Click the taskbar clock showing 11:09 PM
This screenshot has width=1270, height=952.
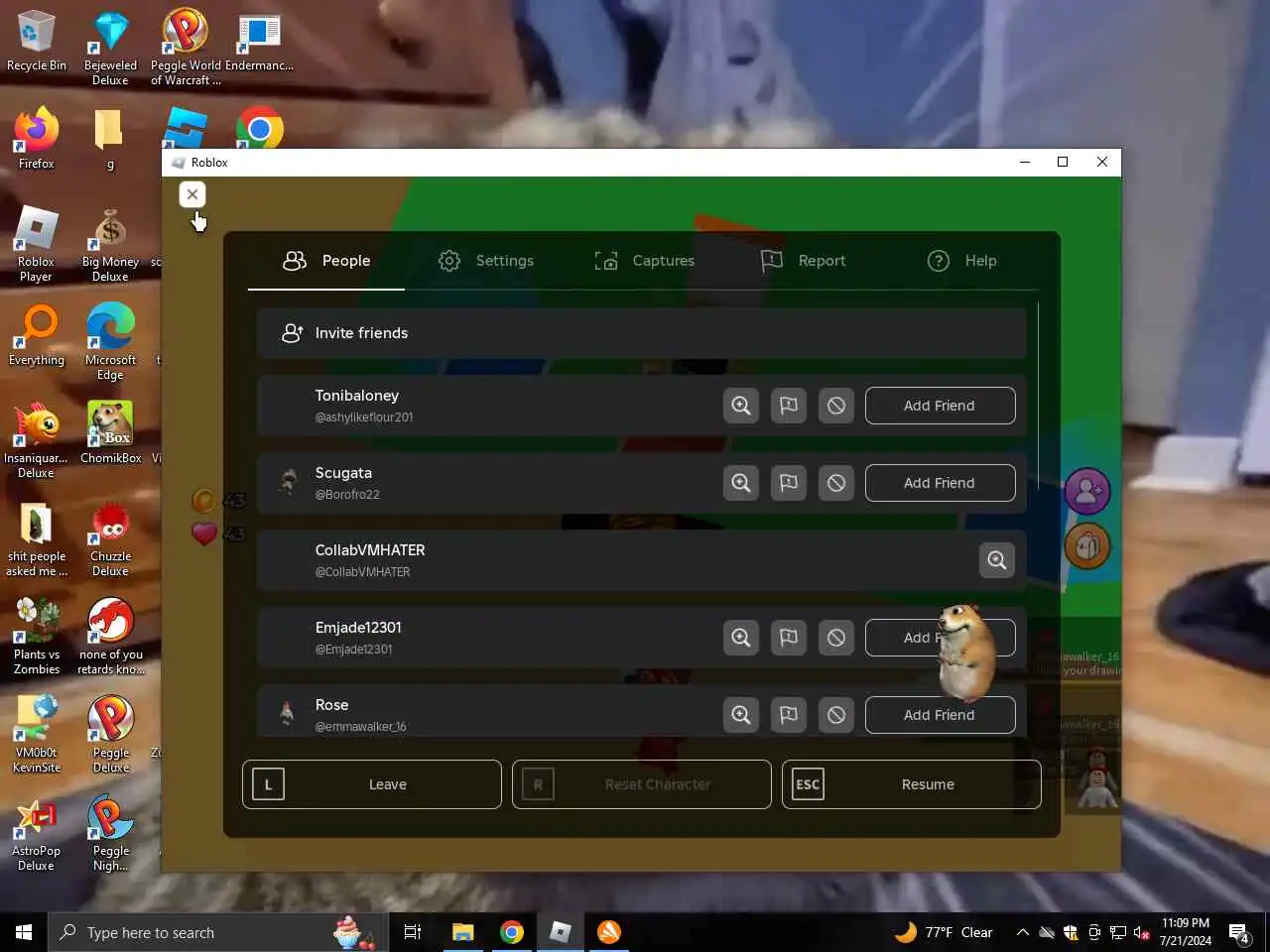1186,932
